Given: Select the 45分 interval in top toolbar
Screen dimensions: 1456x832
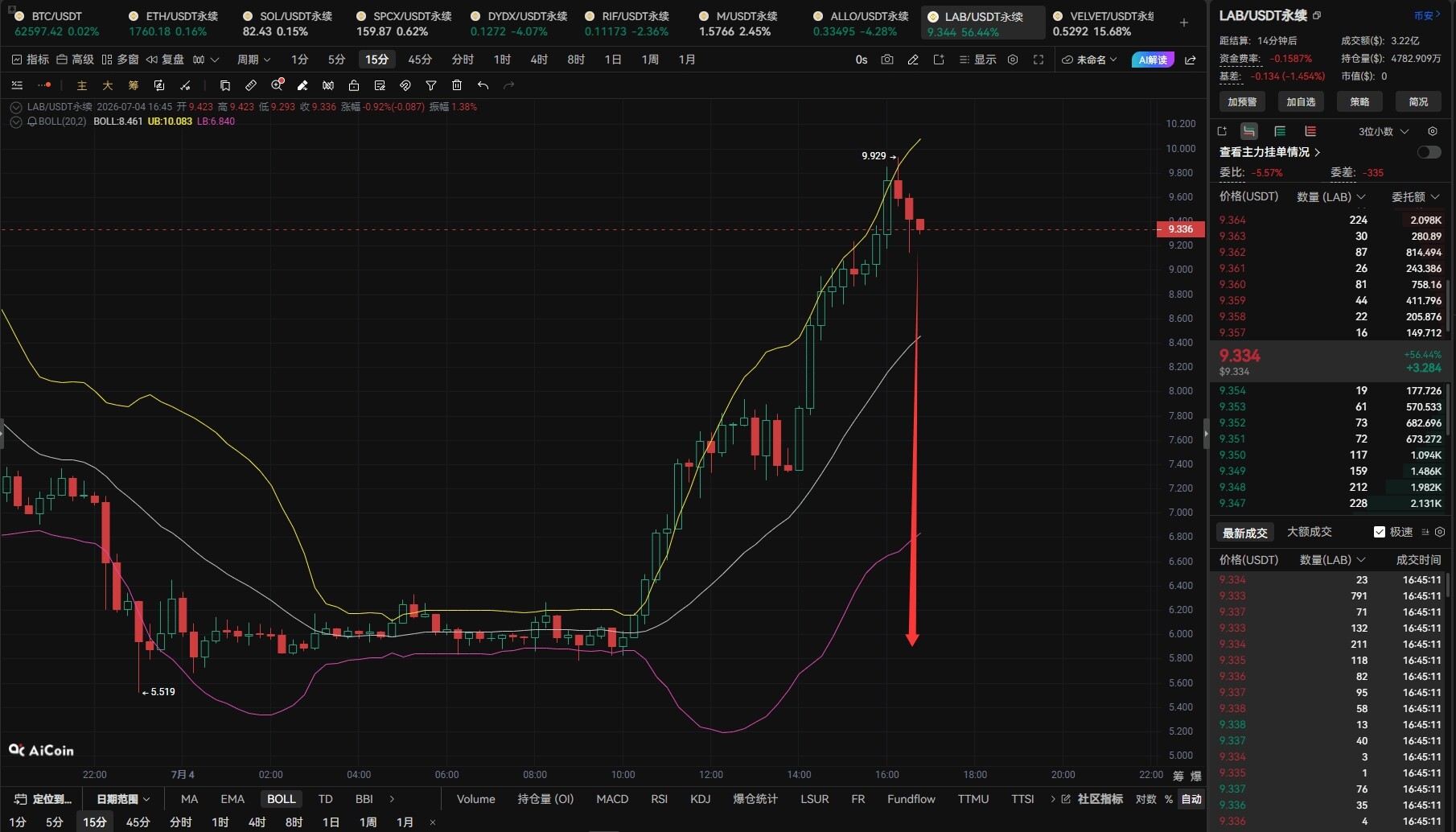Looking at the screenshot, I should coord(419,60).
